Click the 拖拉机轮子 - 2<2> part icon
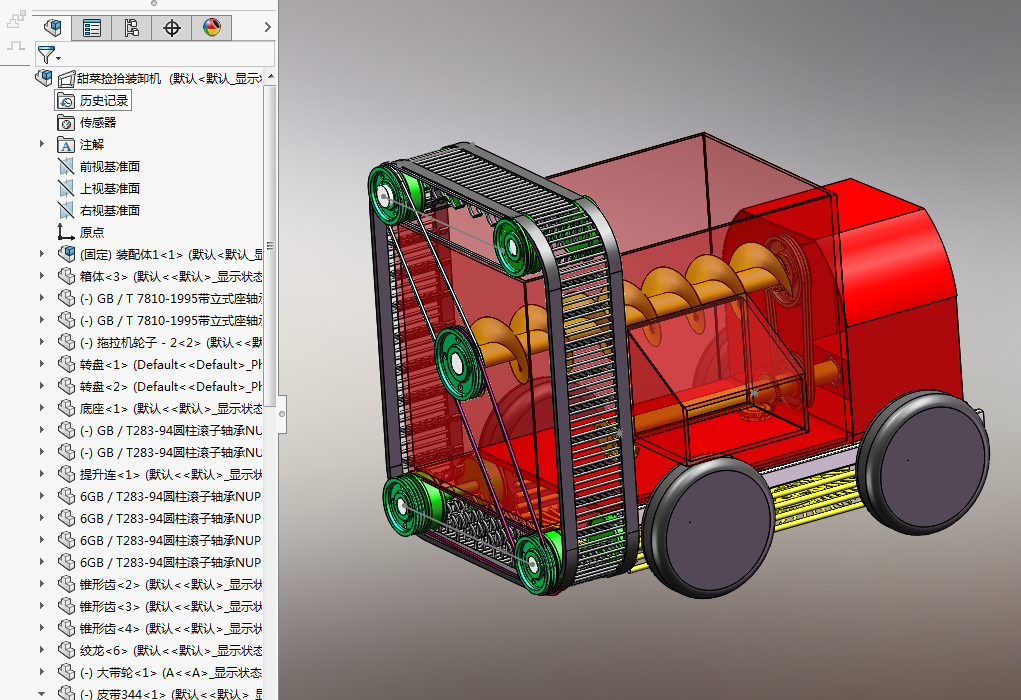The image size is (1021, 700). tap(66, 342)
